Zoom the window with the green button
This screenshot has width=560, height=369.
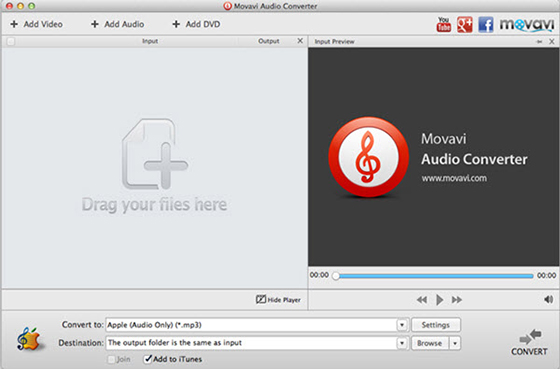click(31, 6)
